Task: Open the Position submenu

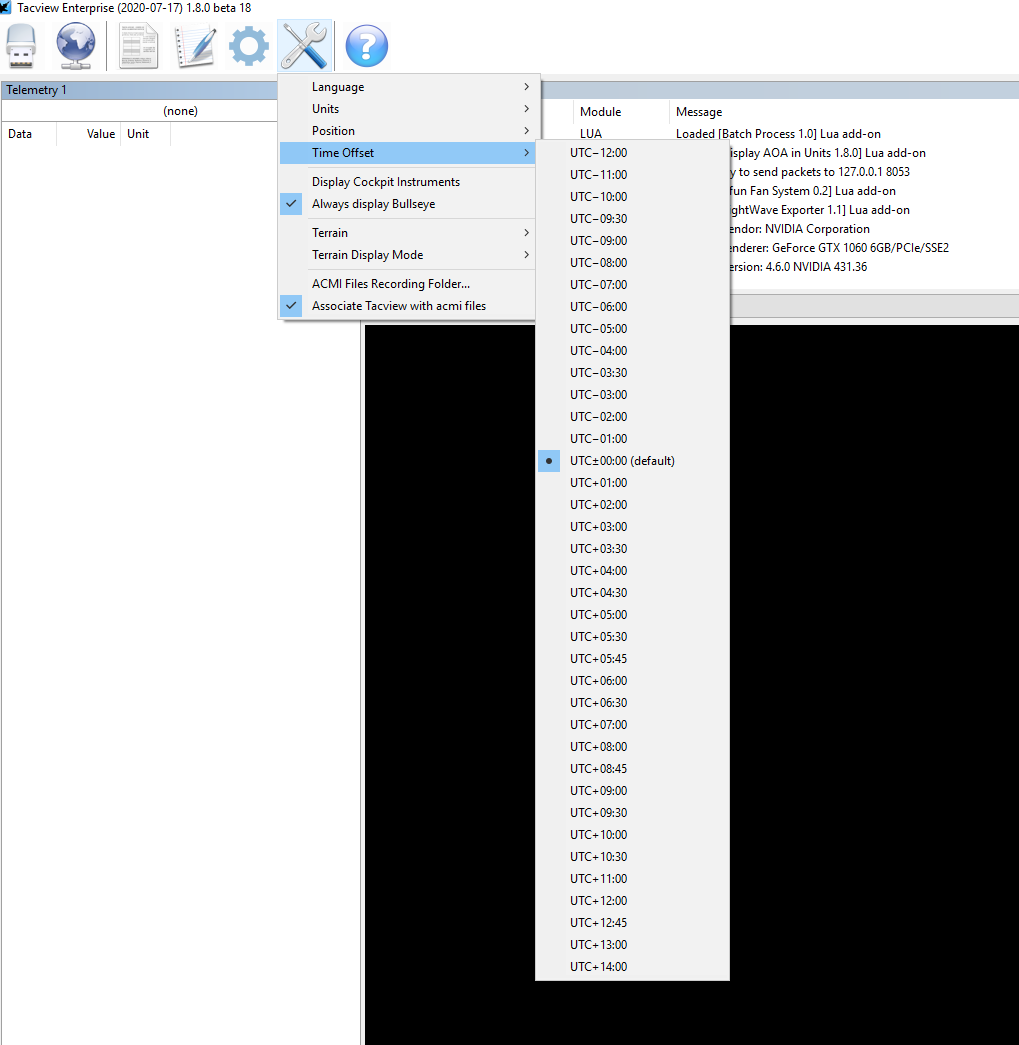Action: pyautogui.click(x=407, y=131)
